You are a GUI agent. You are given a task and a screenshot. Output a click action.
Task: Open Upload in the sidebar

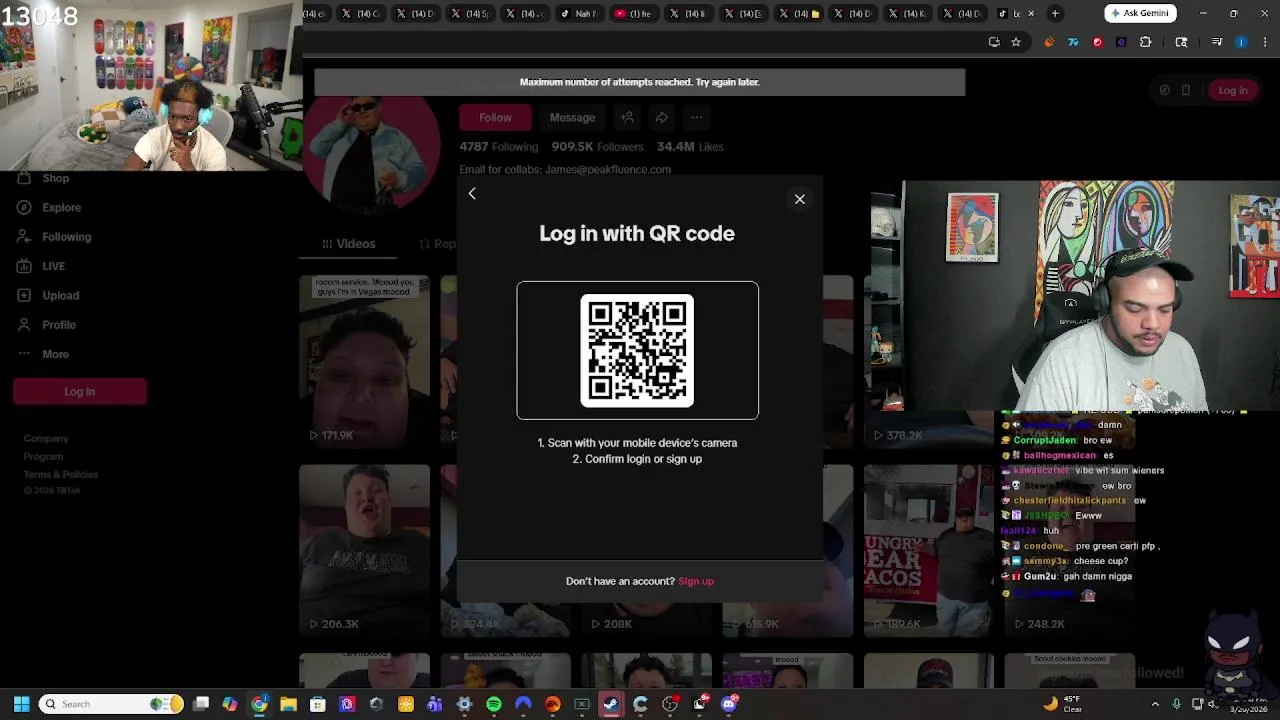[x=61, y=295]
